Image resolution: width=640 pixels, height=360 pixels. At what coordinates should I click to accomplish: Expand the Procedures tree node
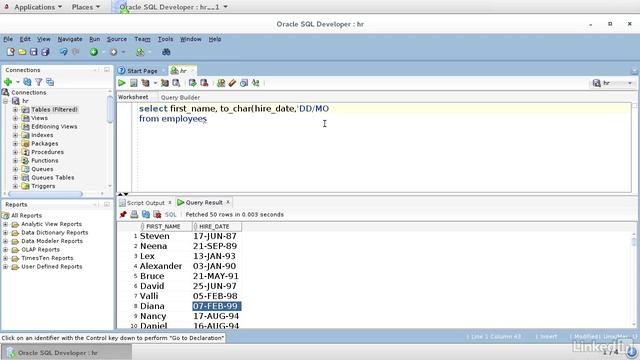(15, 152)
